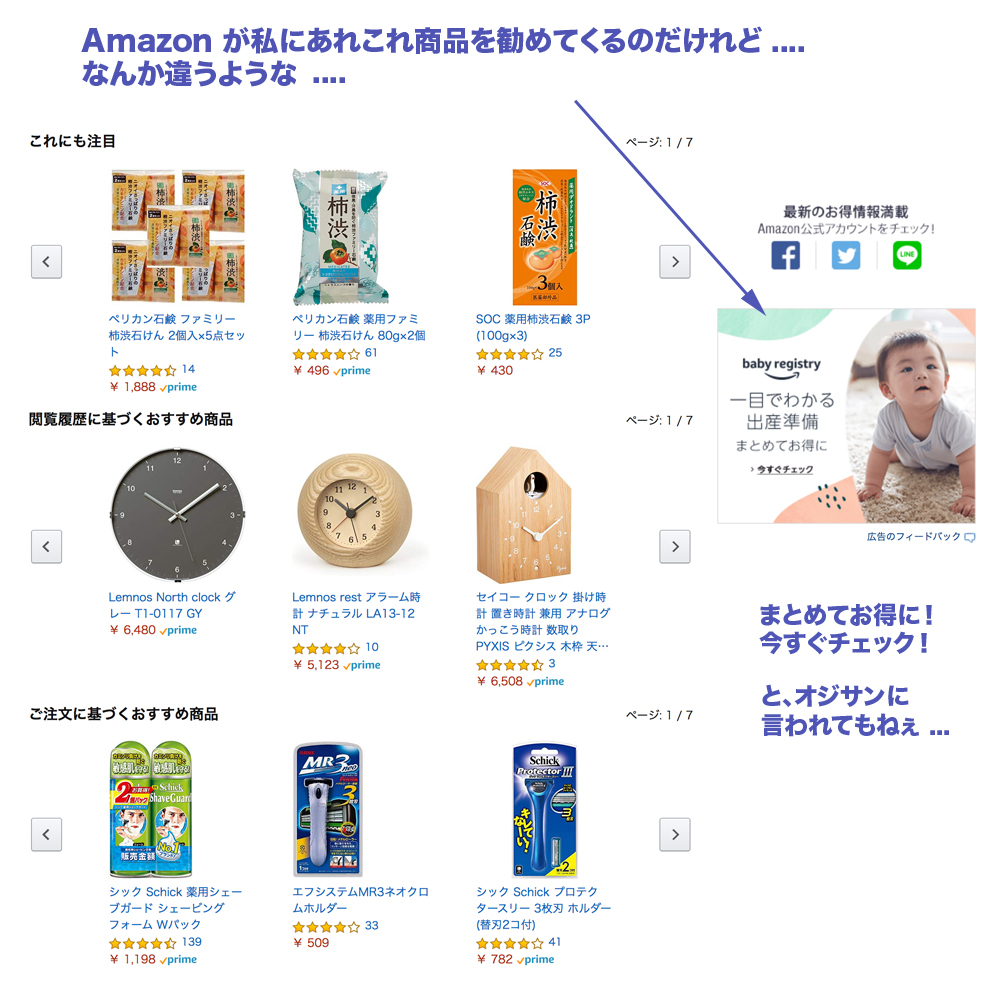Open Lemnos North clock グレー product link

[x=172, y=605]
